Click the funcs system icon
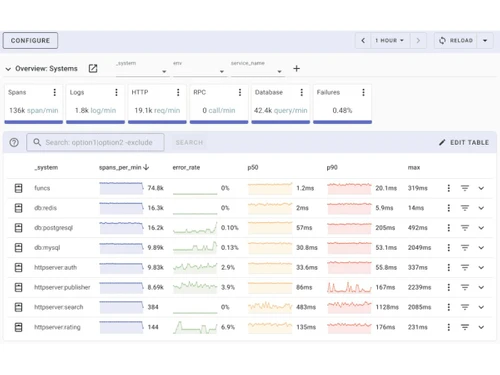The width and height of the screenshot is (500, 375). point(19,188)
